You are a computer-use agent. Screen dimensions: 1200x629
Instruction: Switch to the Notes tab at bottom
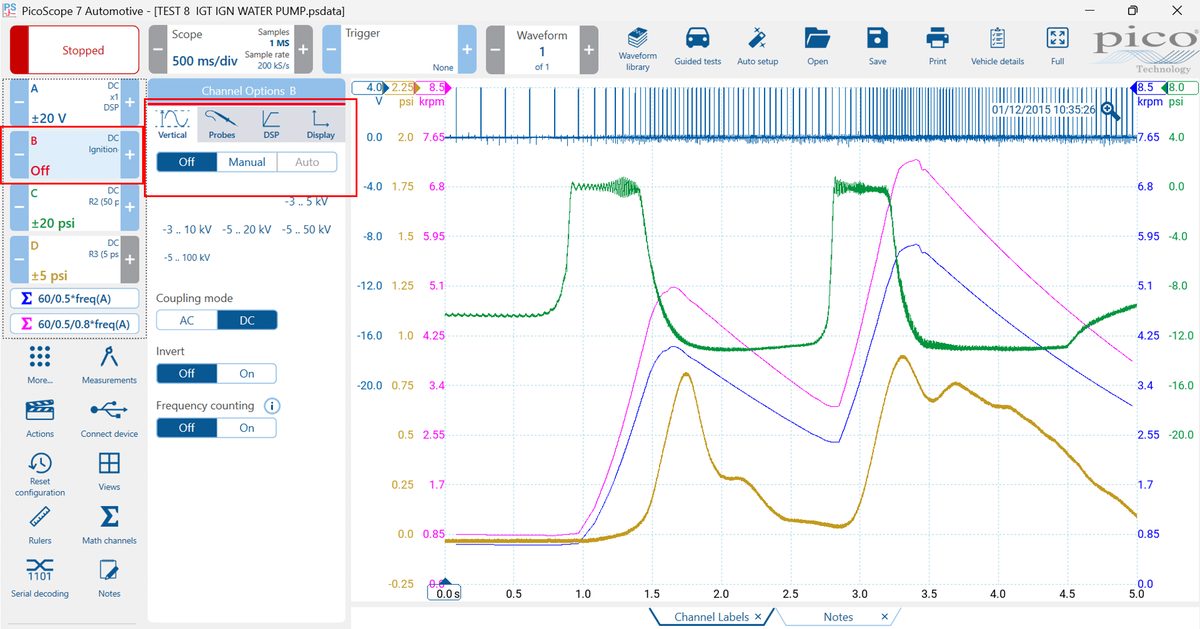click(x=838, y=617)
